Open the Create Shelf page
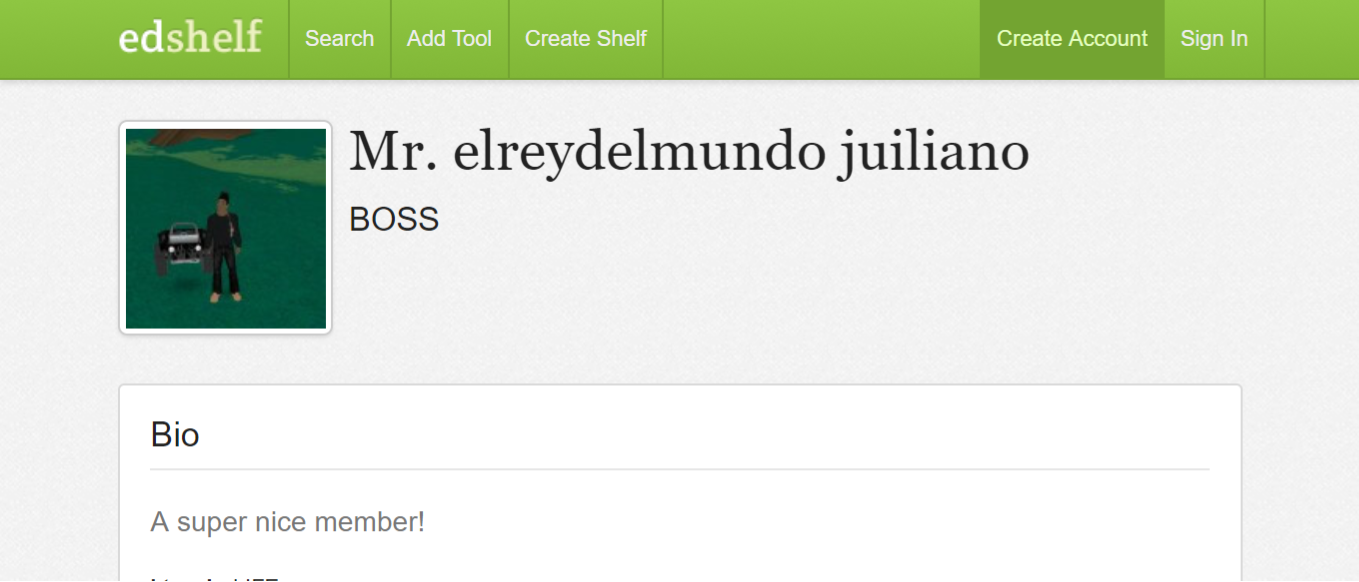The width and height of the screenshot is (1359, 582). coord(585,39)
